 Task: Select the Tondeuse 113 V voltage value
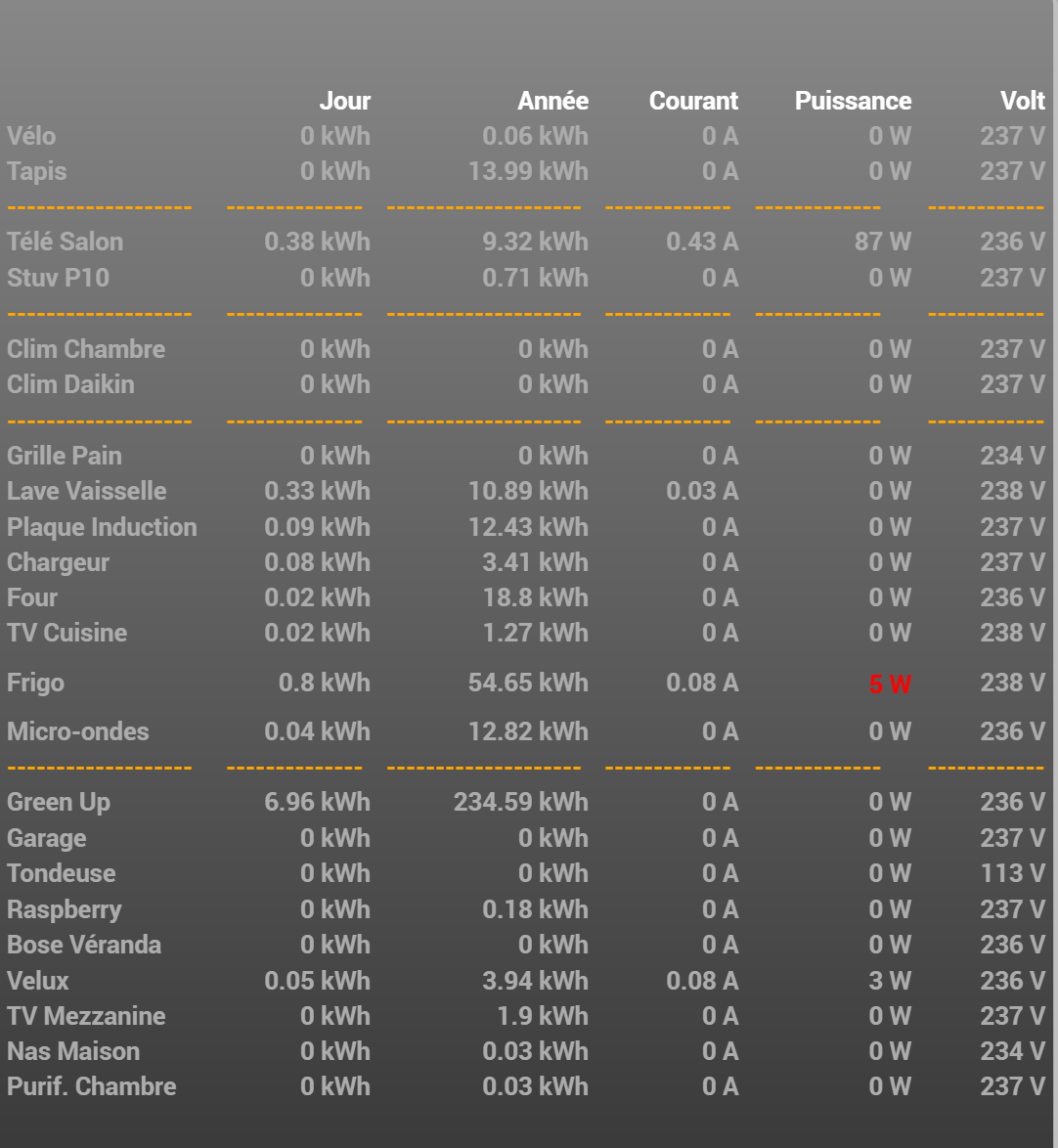pos(1013,873)
